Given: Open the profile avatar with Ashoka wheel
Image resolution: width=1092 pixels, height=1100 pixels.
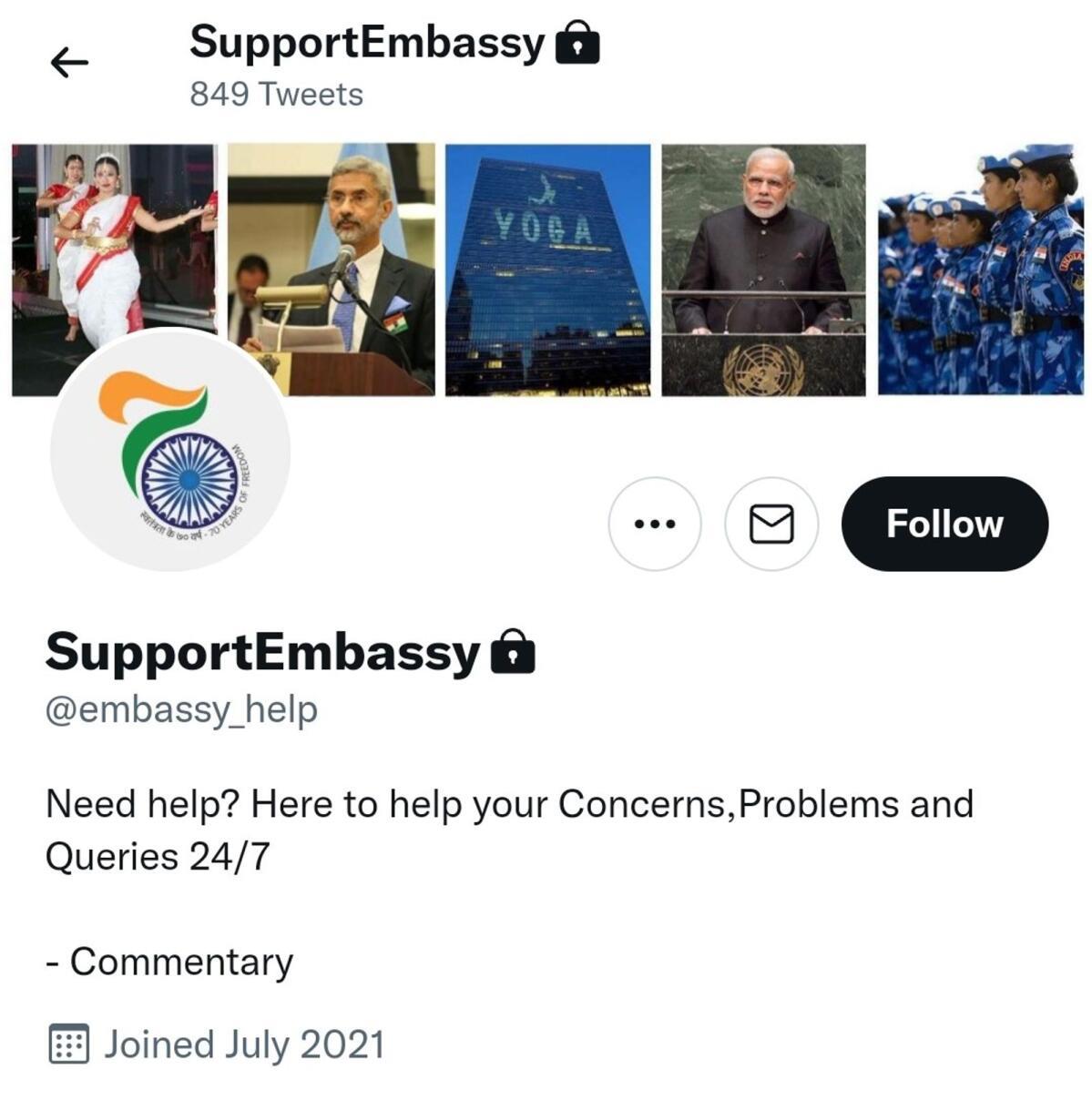Looking at the screenshot, I should pos(170,451).
